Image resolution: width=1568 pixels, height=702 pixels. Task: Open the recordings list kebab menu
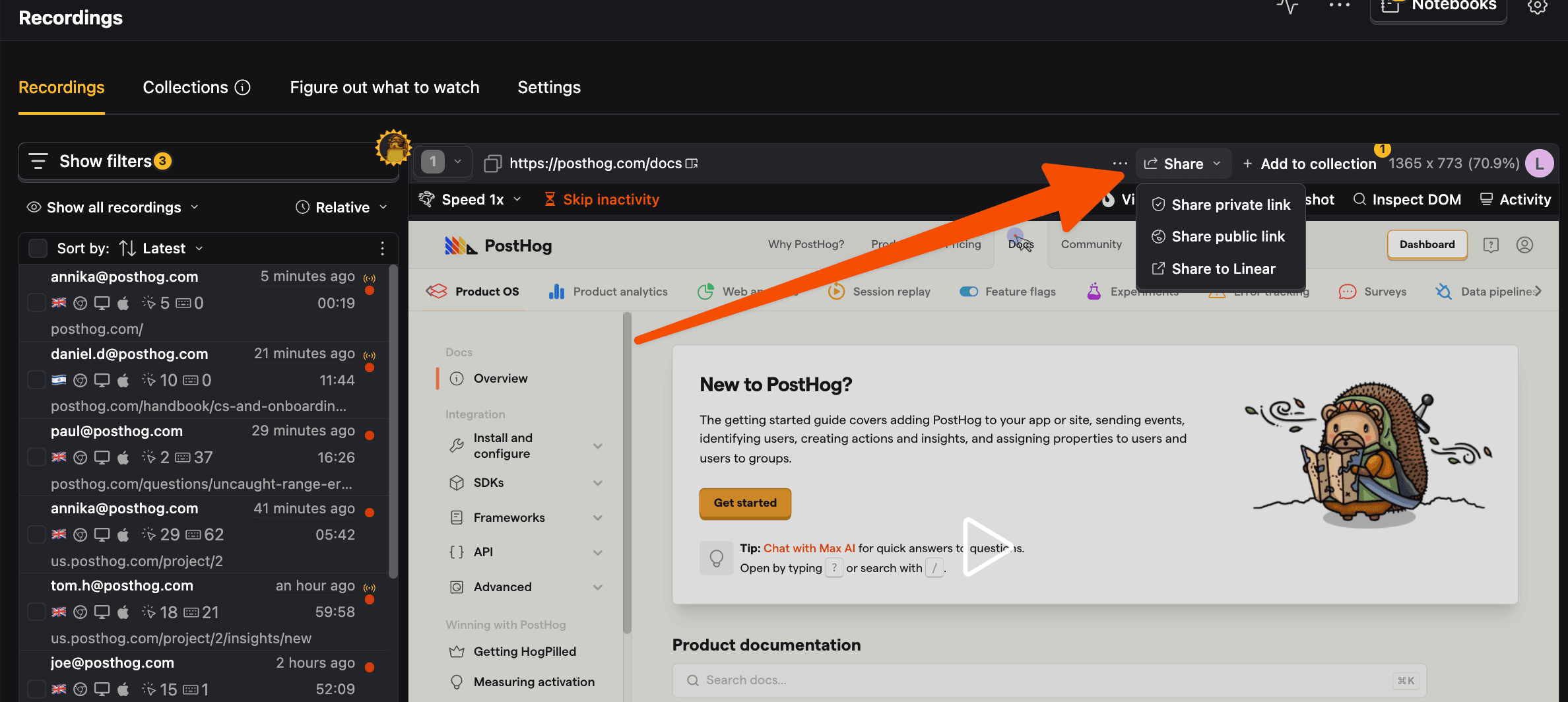pyautogui.click(x=382, y=248)
